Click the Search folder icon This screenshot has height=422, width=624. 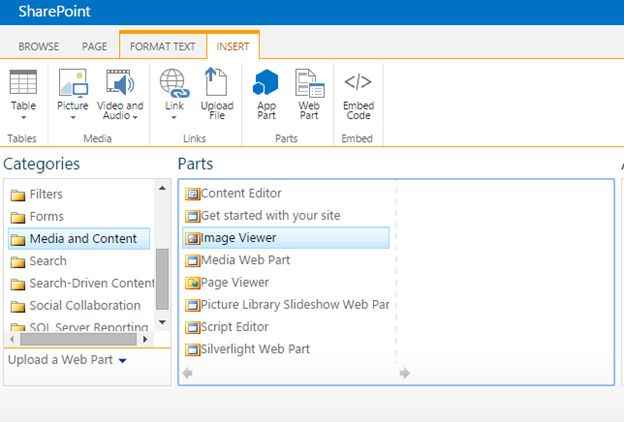(x=18, y=262)
